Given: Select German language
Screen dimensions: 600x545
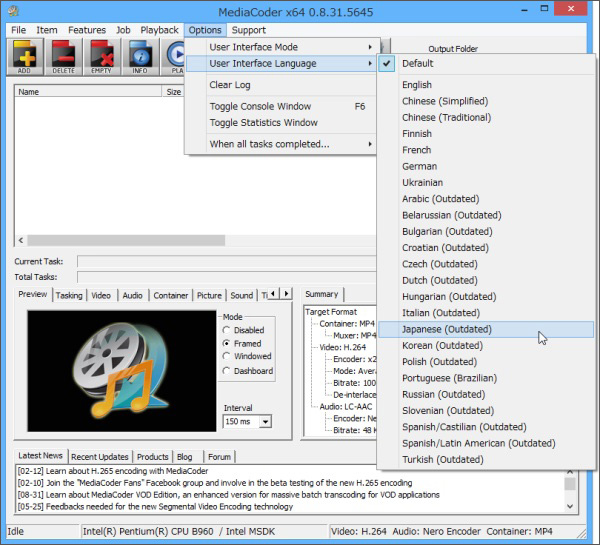Looking at the screenshot, I should click(486, 166).
